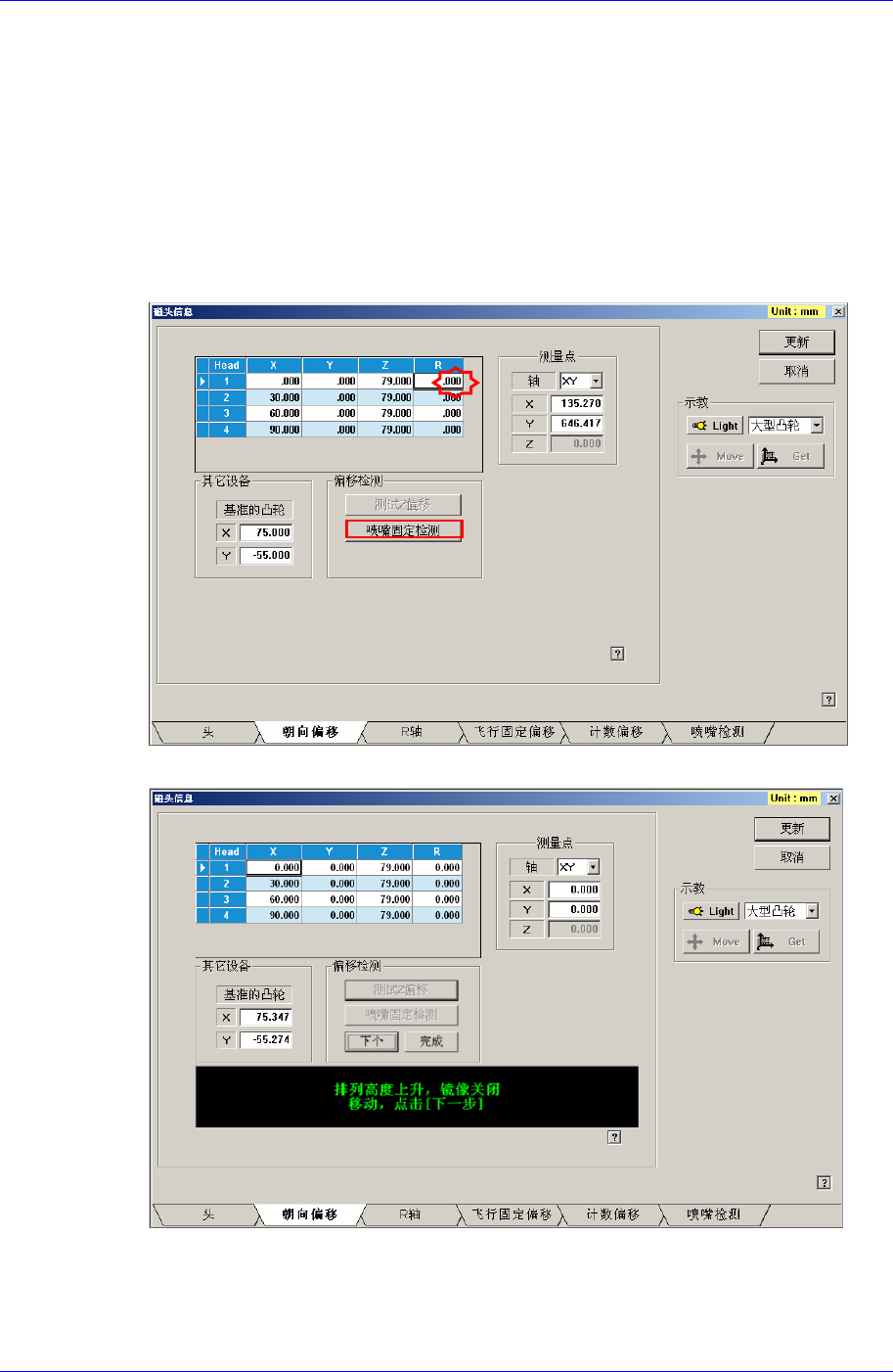
Task: Click the 30.000 X cell in lower table
Action: click(x=274, y=883)
